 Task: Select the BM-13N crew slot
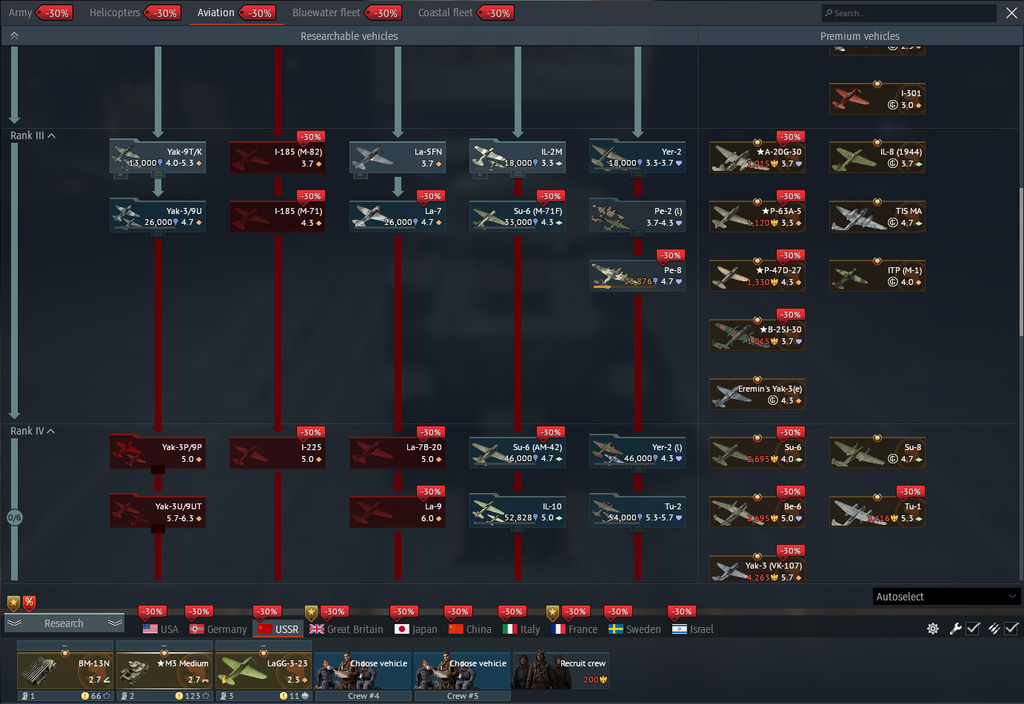(65, 671)
